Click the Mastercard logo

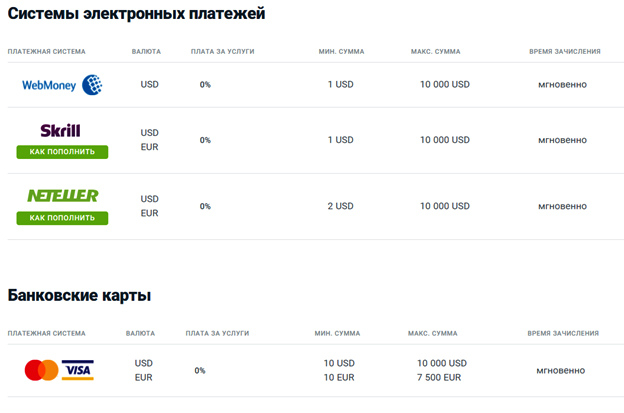point(42,371)
